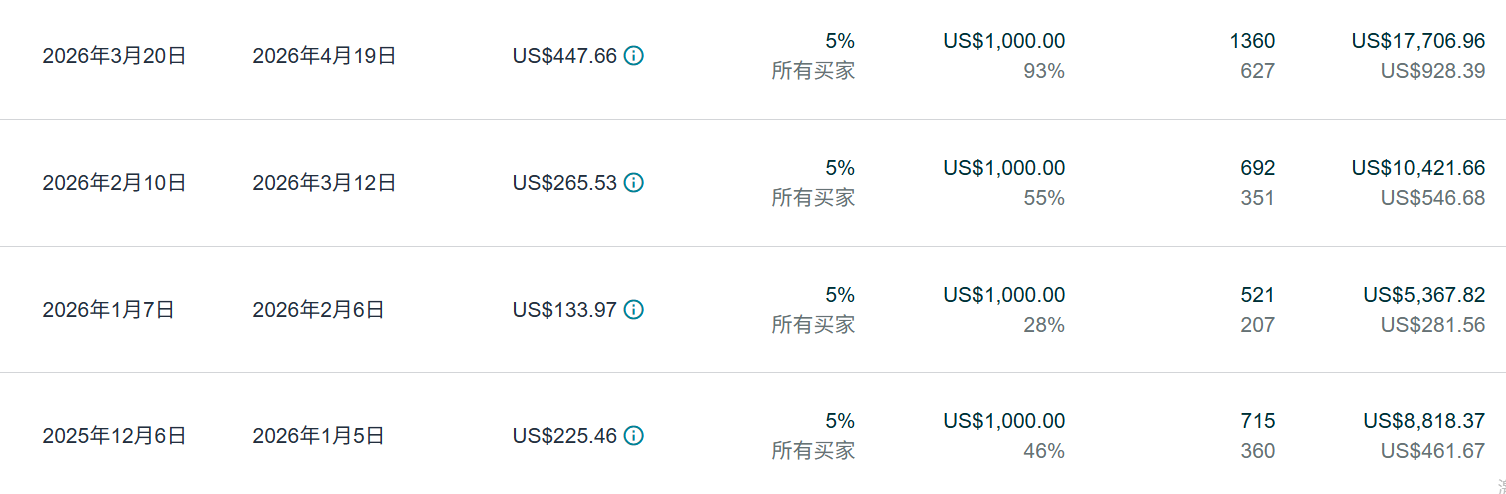
Task: Click the US$546.68 discount amount
Action: tap(1432, 198)
